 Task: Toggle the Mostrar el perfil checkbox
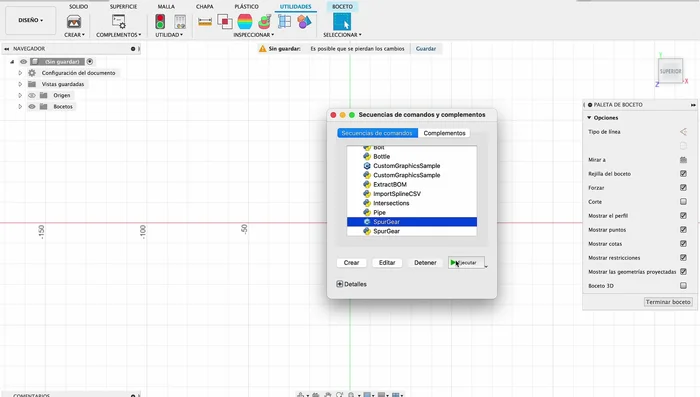(x=683, y=215)
